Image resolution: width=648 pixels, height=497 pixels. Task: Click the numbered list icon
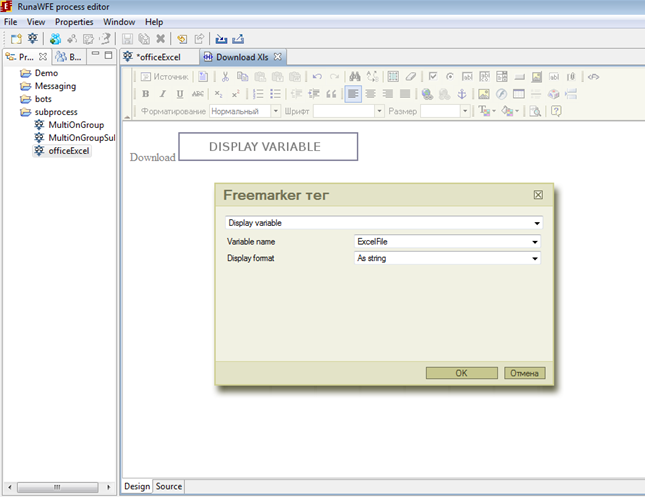(x=258, y=94)
